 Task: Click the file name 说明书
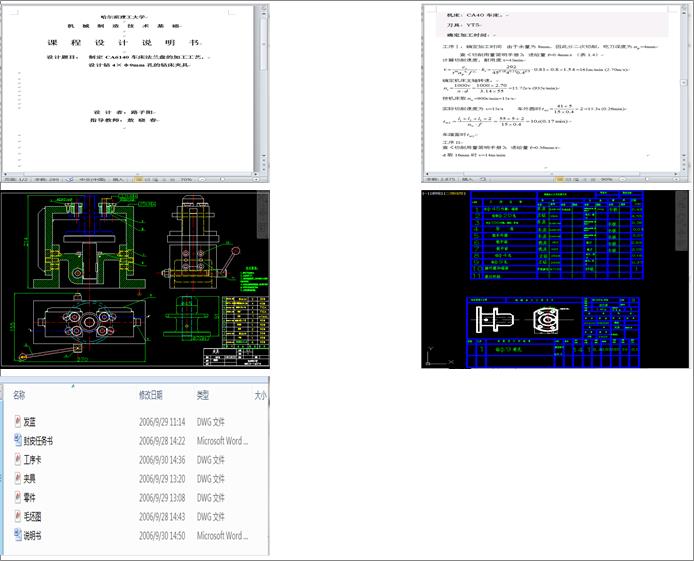32,536
